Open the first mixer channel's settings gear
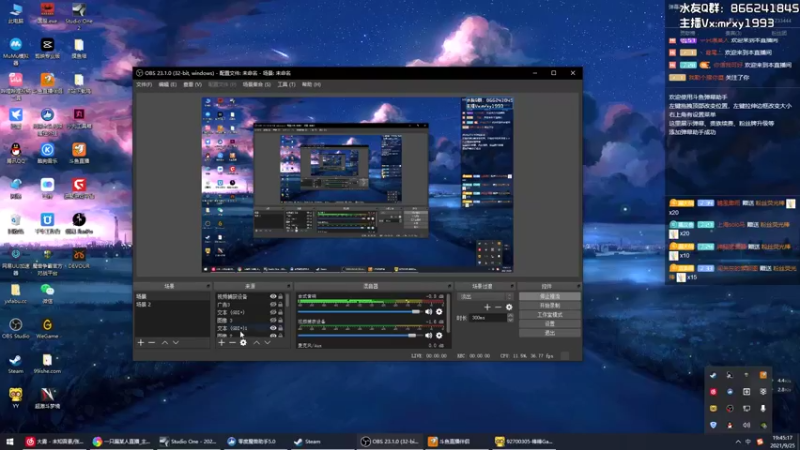The image size is (800, 450). coord(439,312)
